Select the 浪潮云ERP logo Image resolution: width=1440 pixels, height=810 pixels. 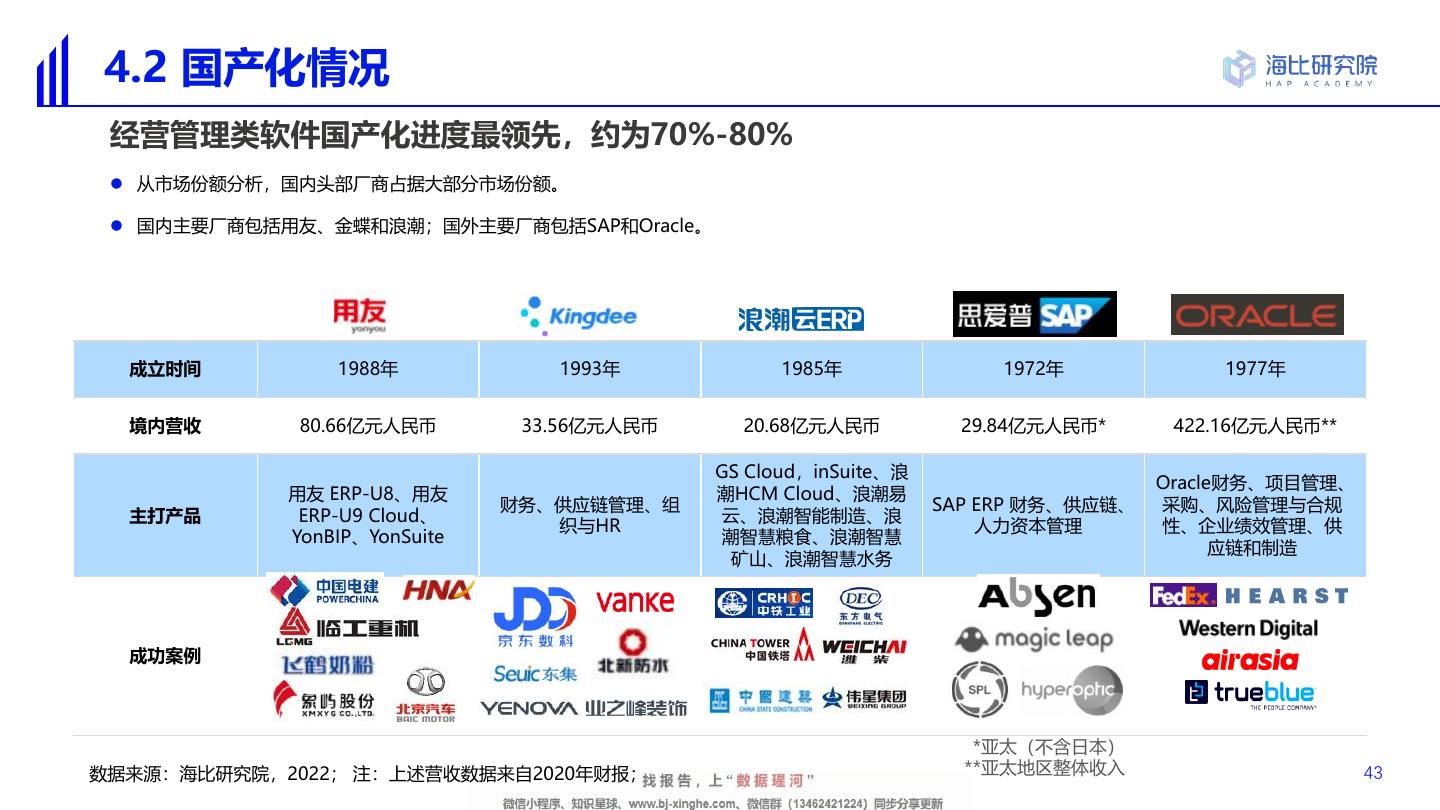pos(800,319)
